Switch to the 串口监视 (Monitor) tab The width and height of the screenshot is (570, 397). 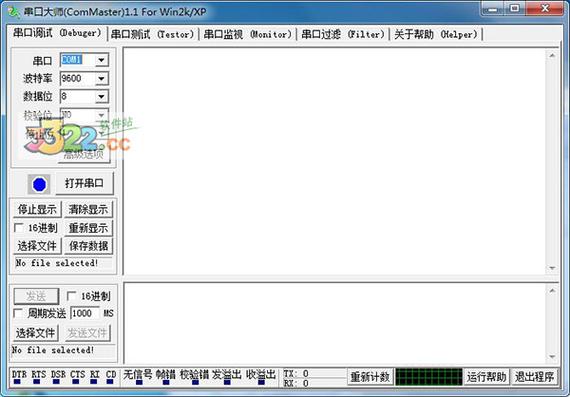tap(248, 35)
